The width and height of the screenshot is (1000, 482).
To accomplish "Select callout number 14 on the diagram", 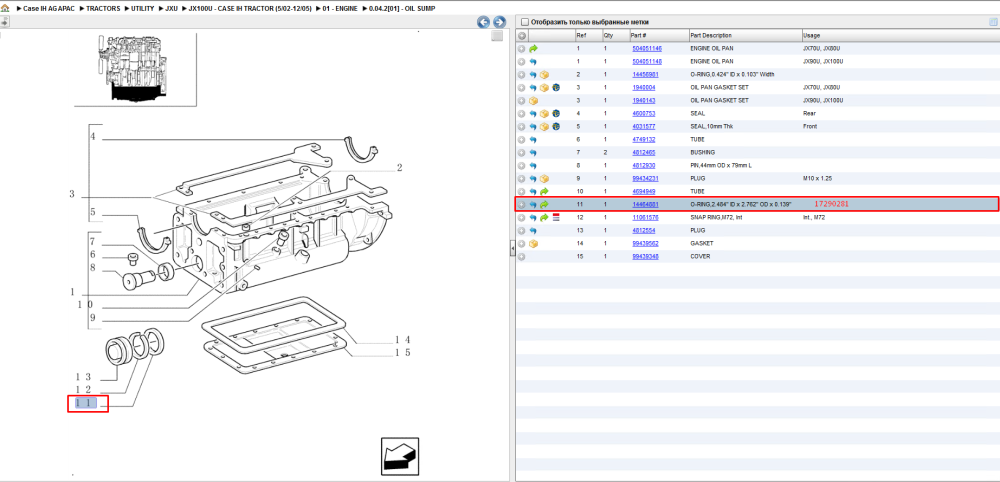I will [x=402, y=340].
